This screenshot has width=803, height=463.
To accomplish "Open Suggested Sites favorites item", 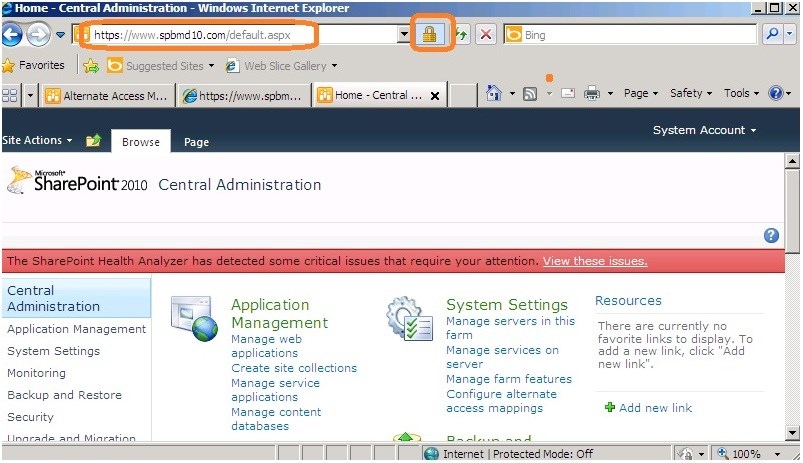I will (x=160, y=66).
